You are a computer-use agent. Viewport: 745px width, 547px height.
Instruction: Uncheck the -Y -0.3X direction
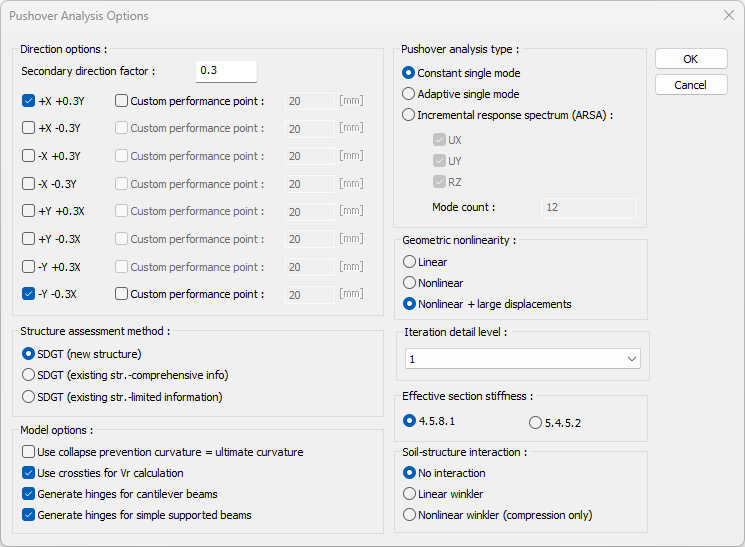[29, 295]
